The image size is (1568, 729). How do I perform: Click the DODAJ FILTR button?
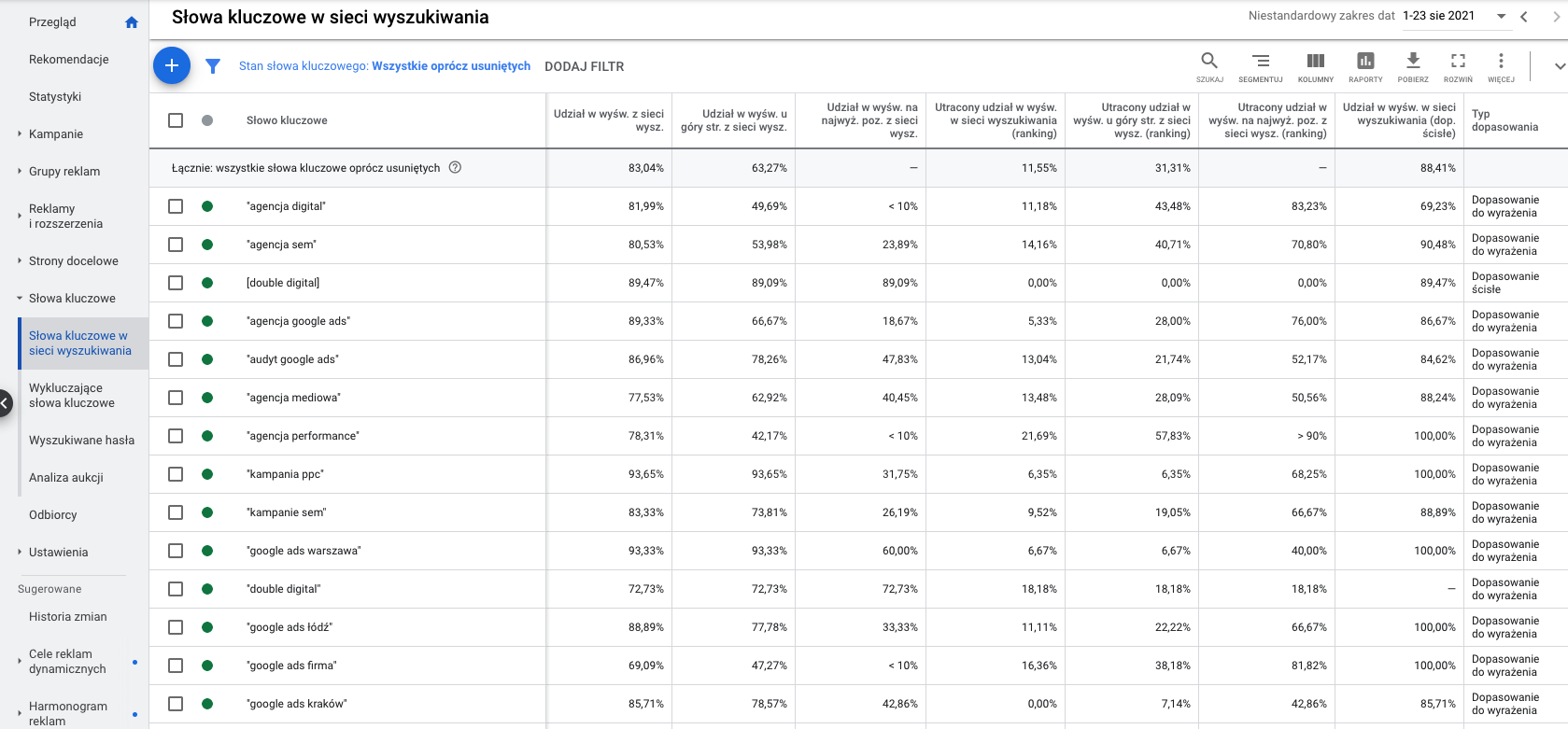click(585, 66)
